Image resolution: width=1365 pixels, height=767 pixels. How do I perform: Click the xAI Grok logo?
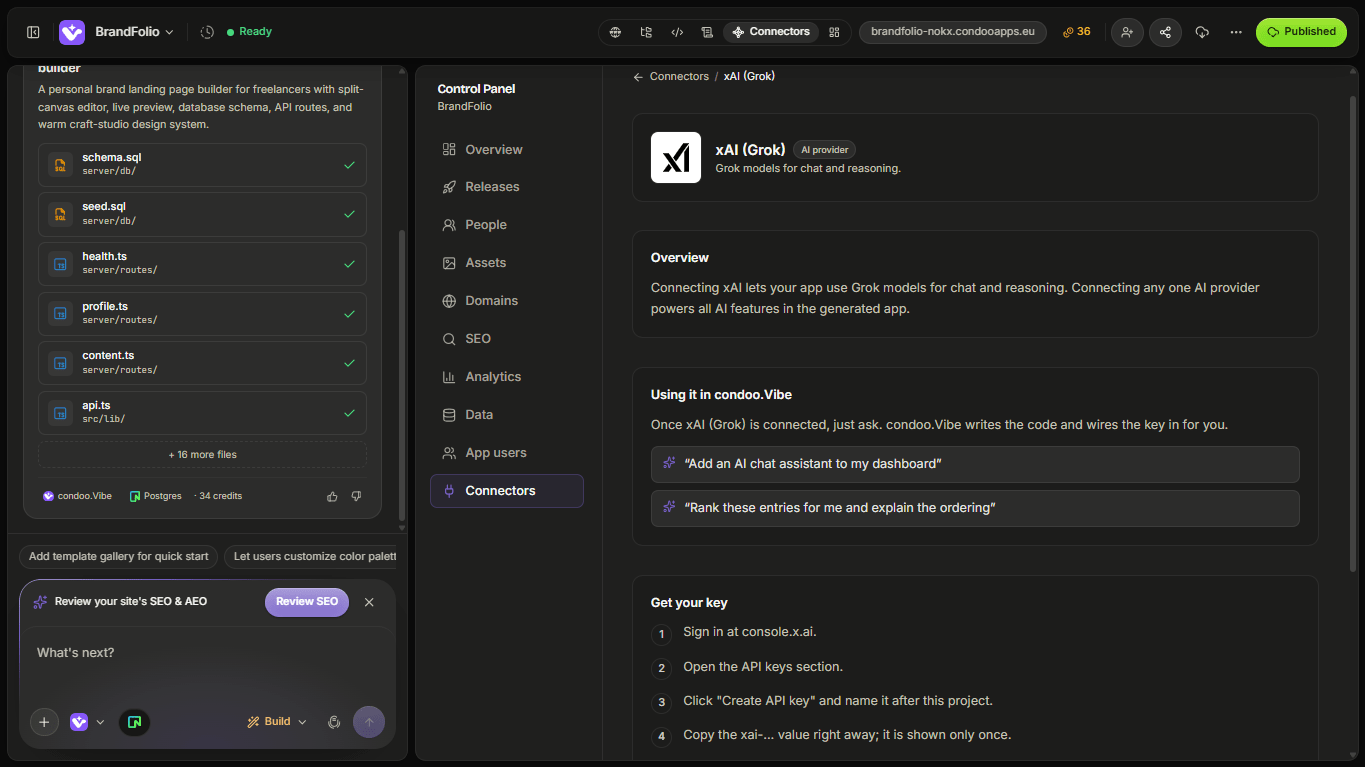pos(676,158)
